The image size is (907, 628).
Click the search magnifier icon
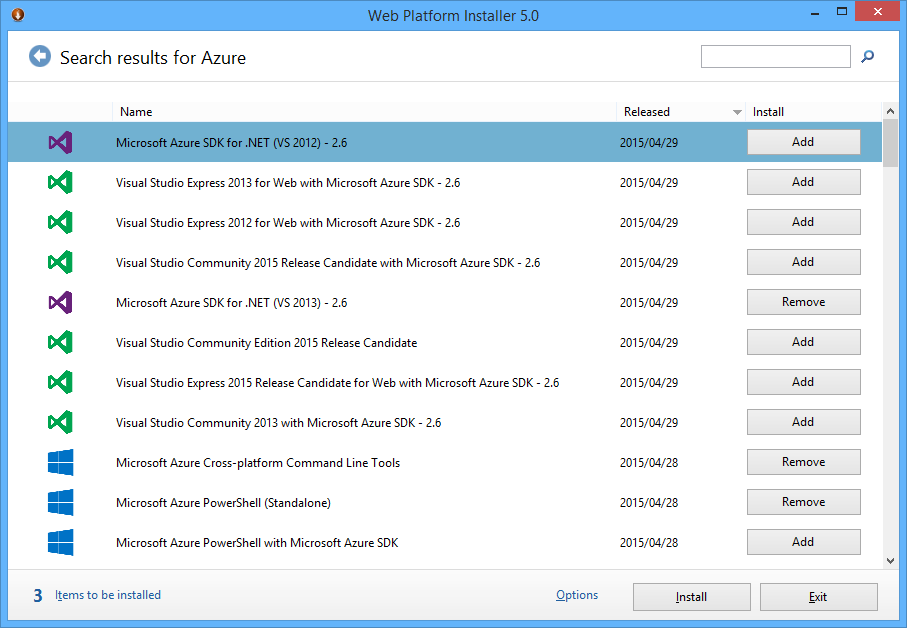point(867,57)
